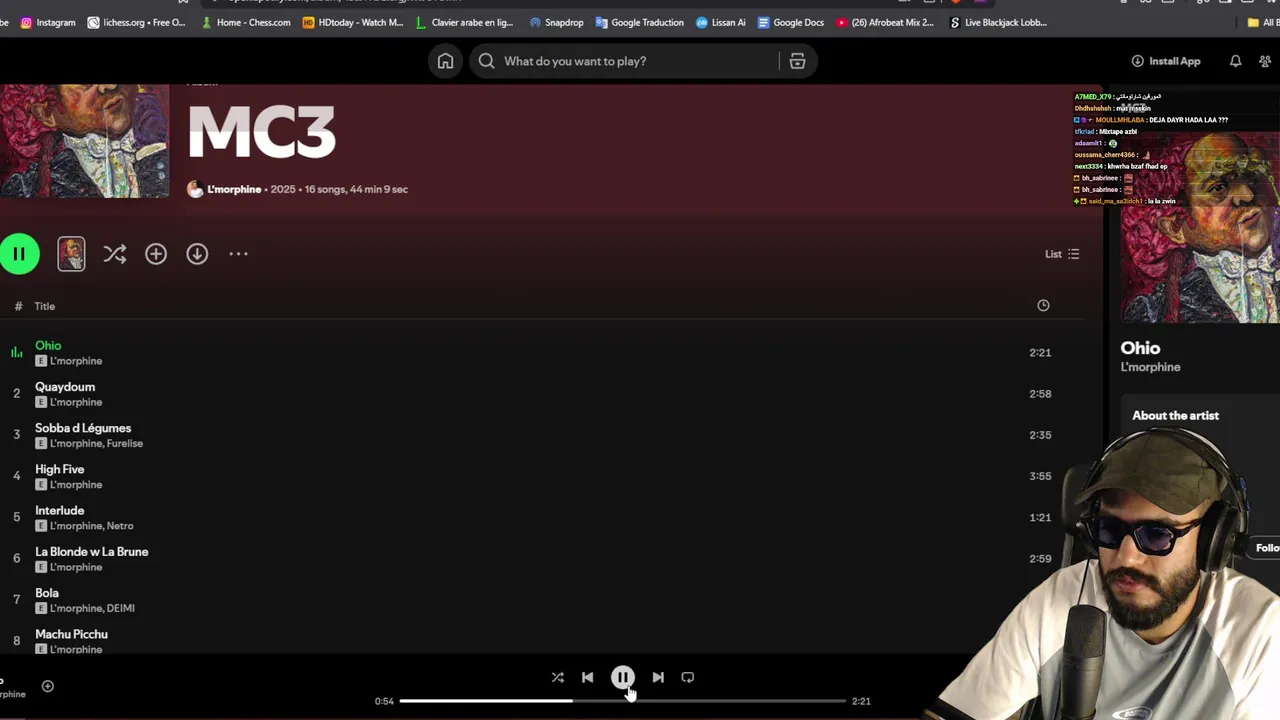
Task: Download the MC3 album
Action: [197, 254]
